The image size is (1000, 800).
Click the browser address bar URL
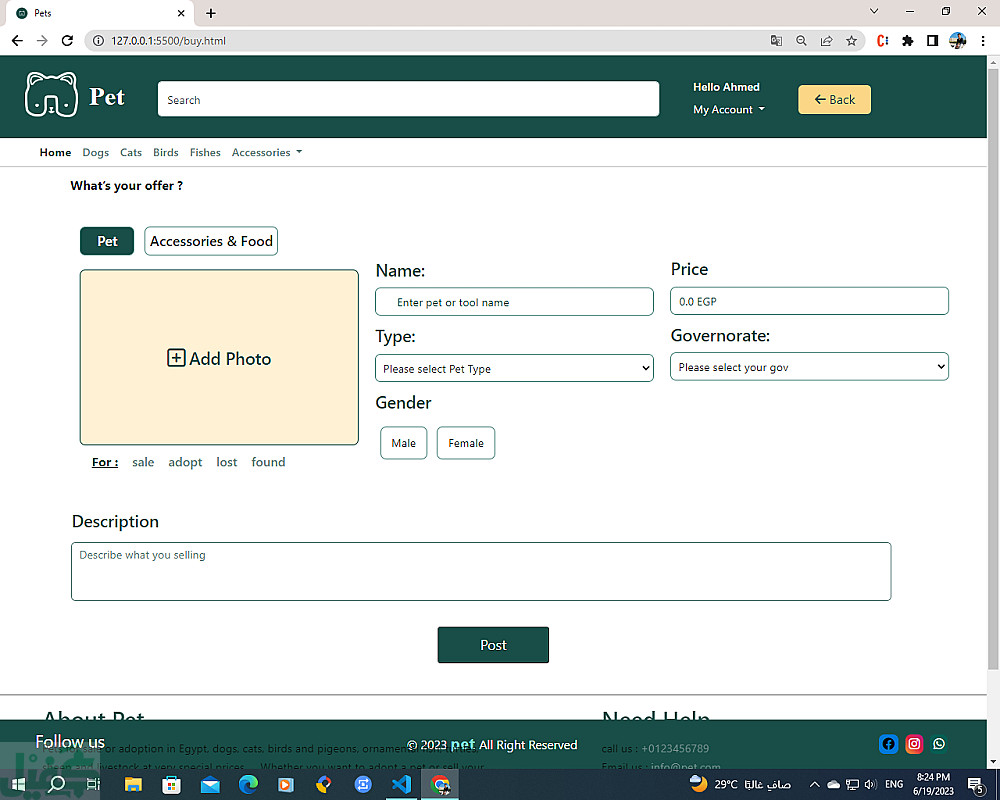click(x=168, y=41)
